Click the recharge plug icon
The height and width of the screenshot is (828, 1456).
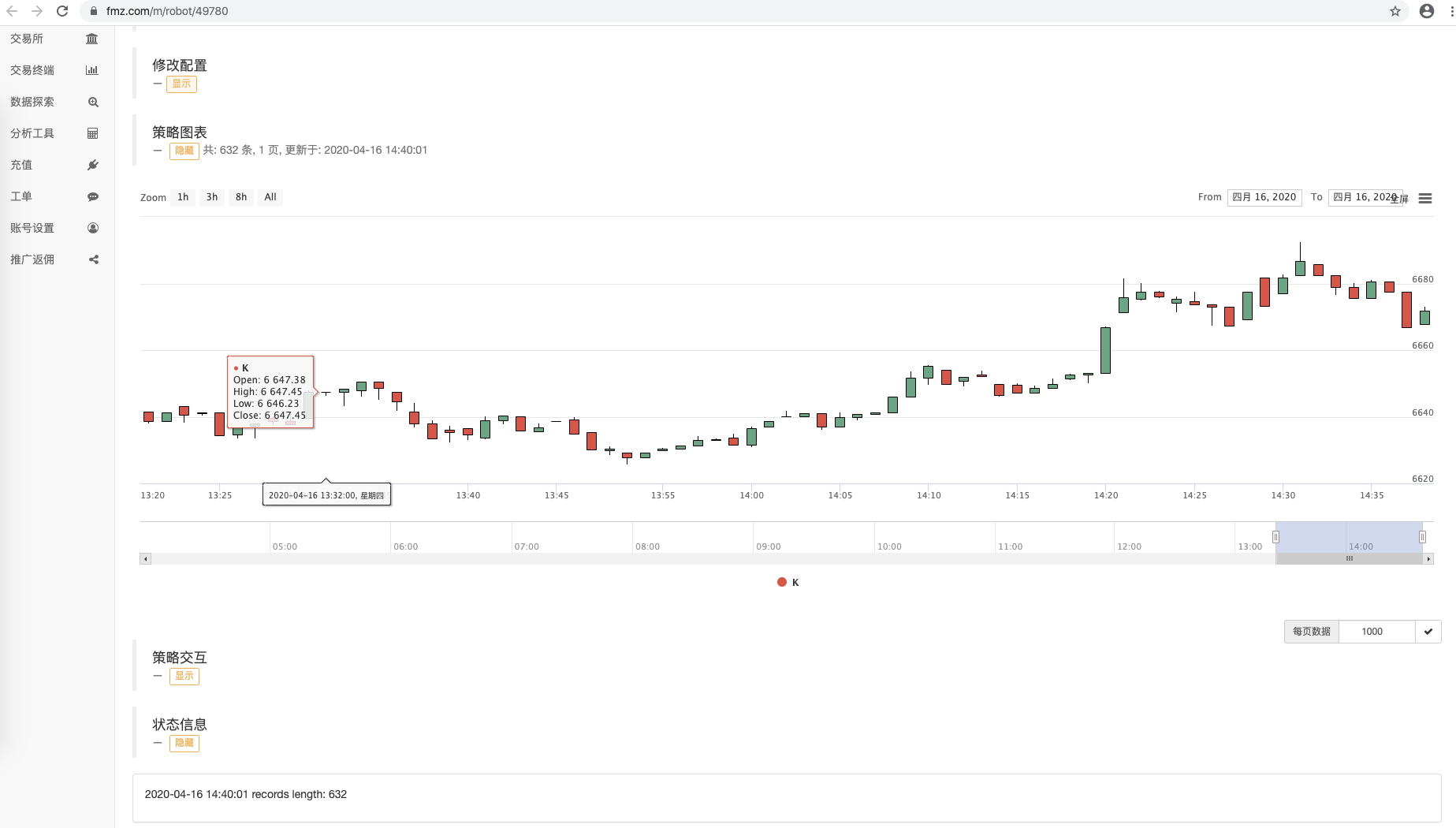(93, 165)
